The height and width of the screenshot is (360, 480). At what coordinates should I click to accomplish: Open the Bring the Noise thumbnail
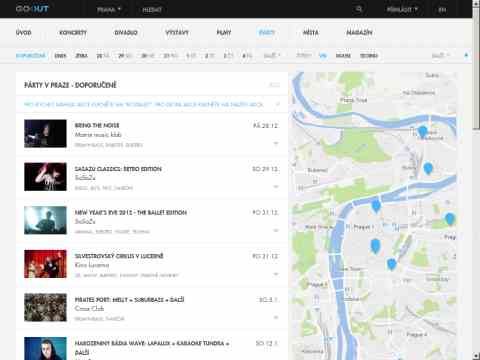click(45, 134)
